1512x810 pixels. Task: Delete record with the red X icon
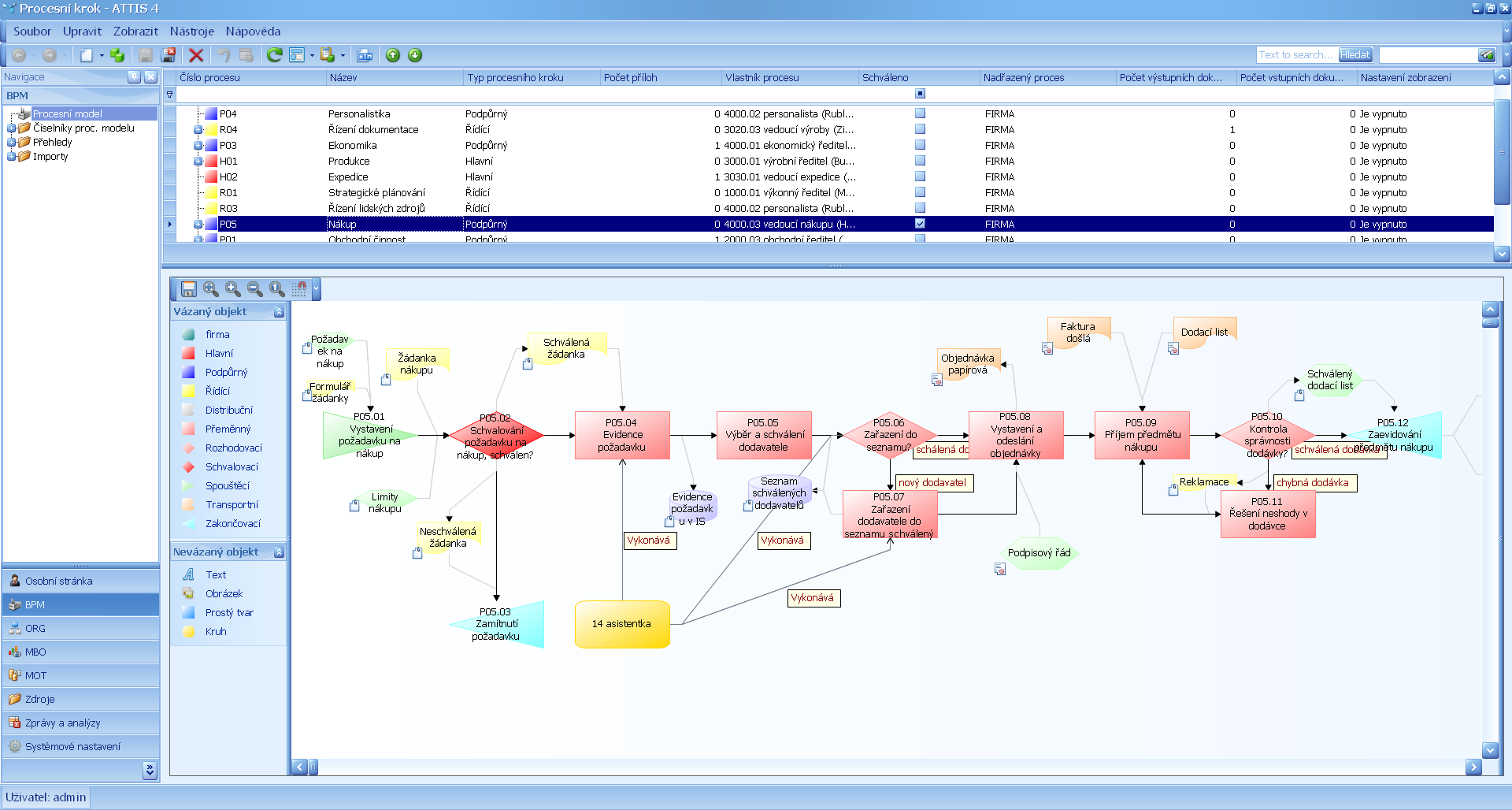[x=196, y=55]
